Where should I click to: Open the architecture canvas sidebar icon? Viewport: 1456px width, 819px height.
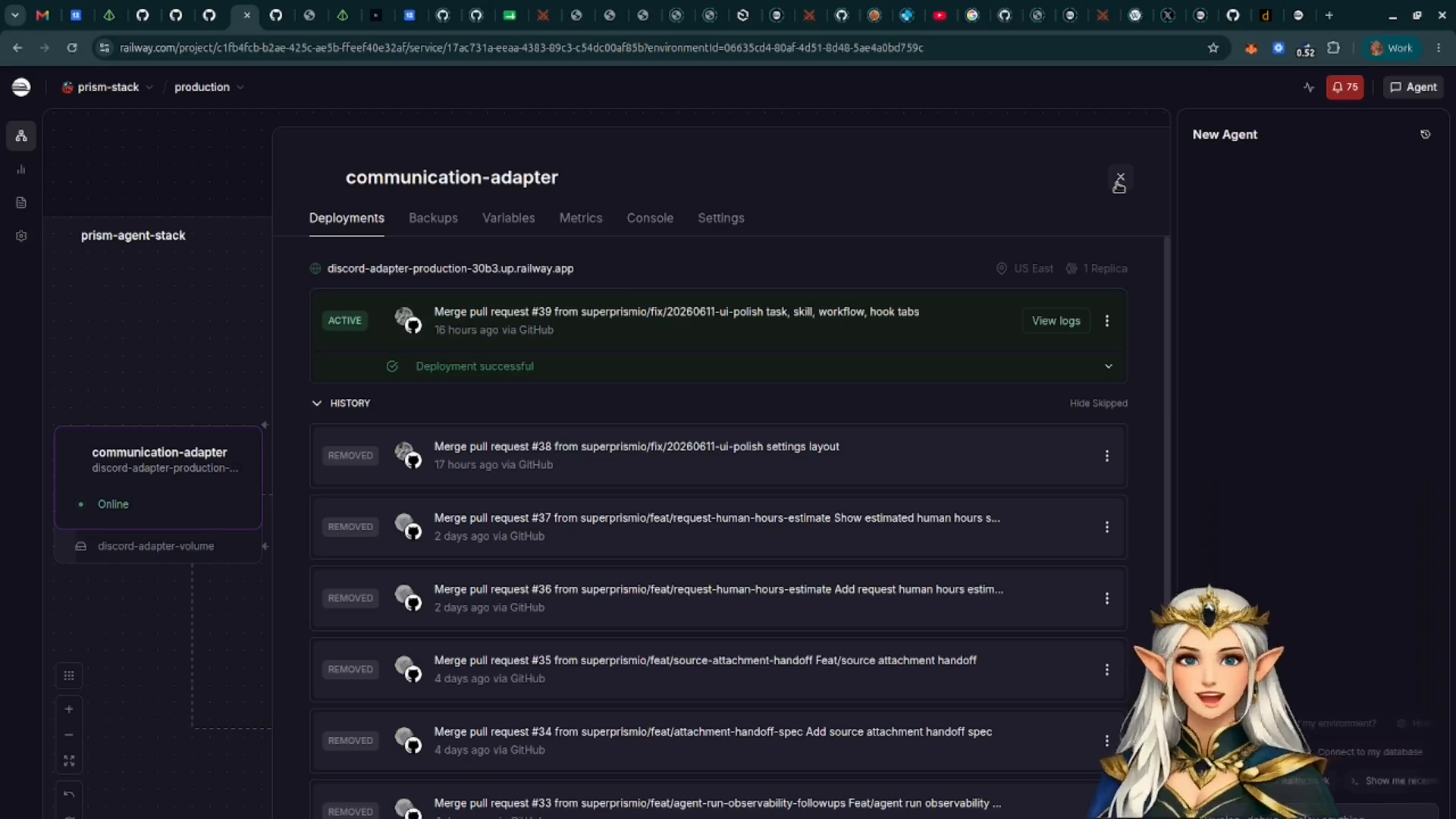21,136
